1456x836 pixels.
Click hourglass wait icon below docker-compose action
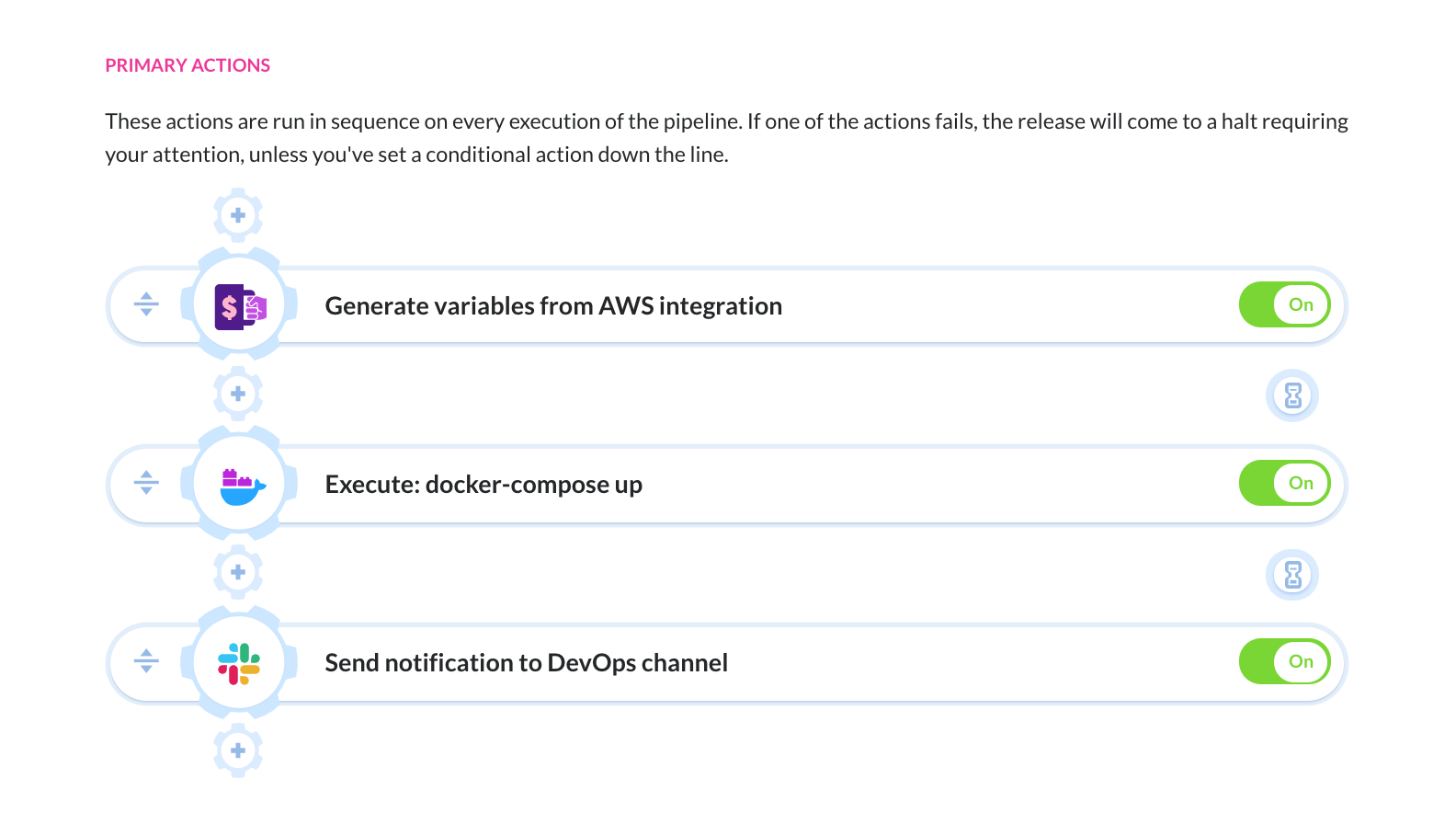point(1292,575)
